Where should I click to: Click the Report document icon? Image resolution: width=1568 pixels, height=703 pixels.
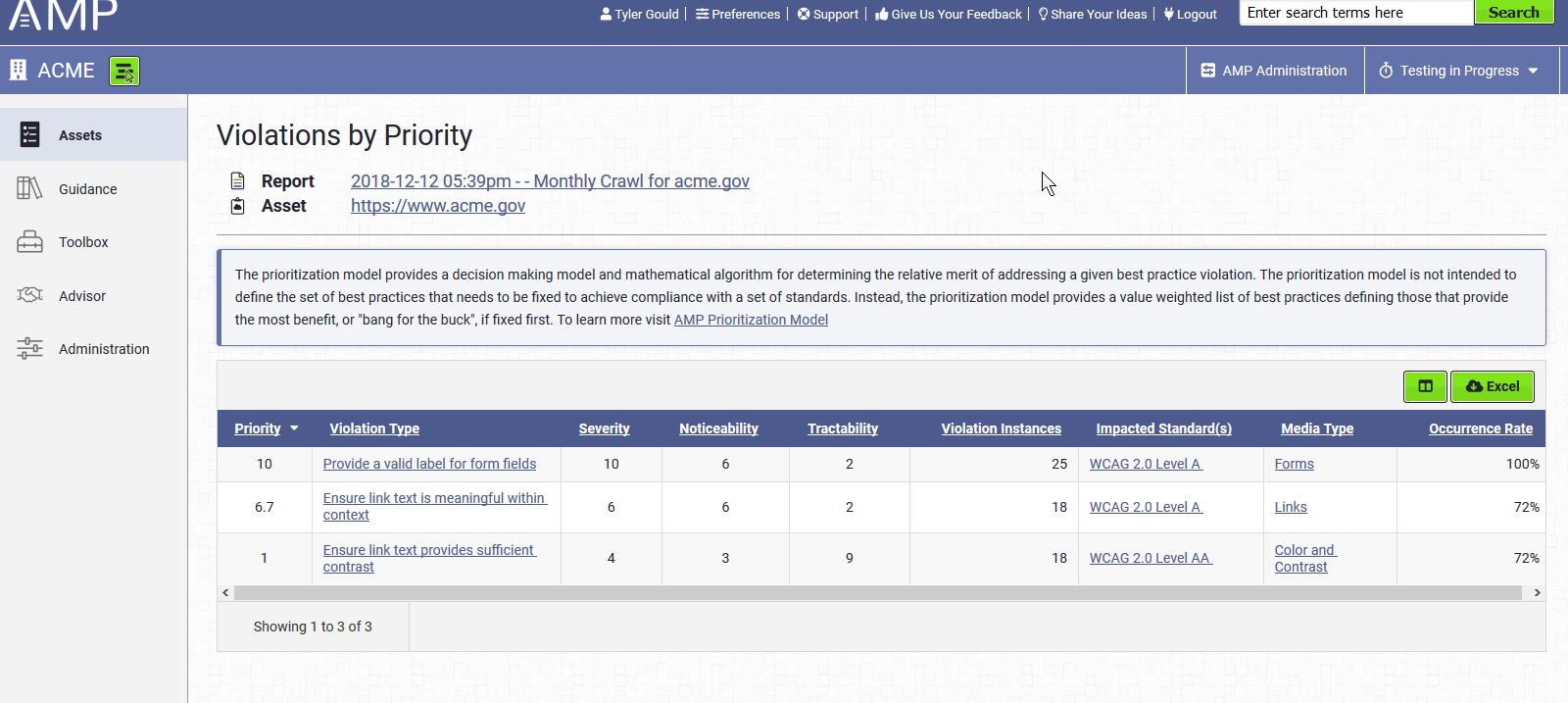coord(237,180)
